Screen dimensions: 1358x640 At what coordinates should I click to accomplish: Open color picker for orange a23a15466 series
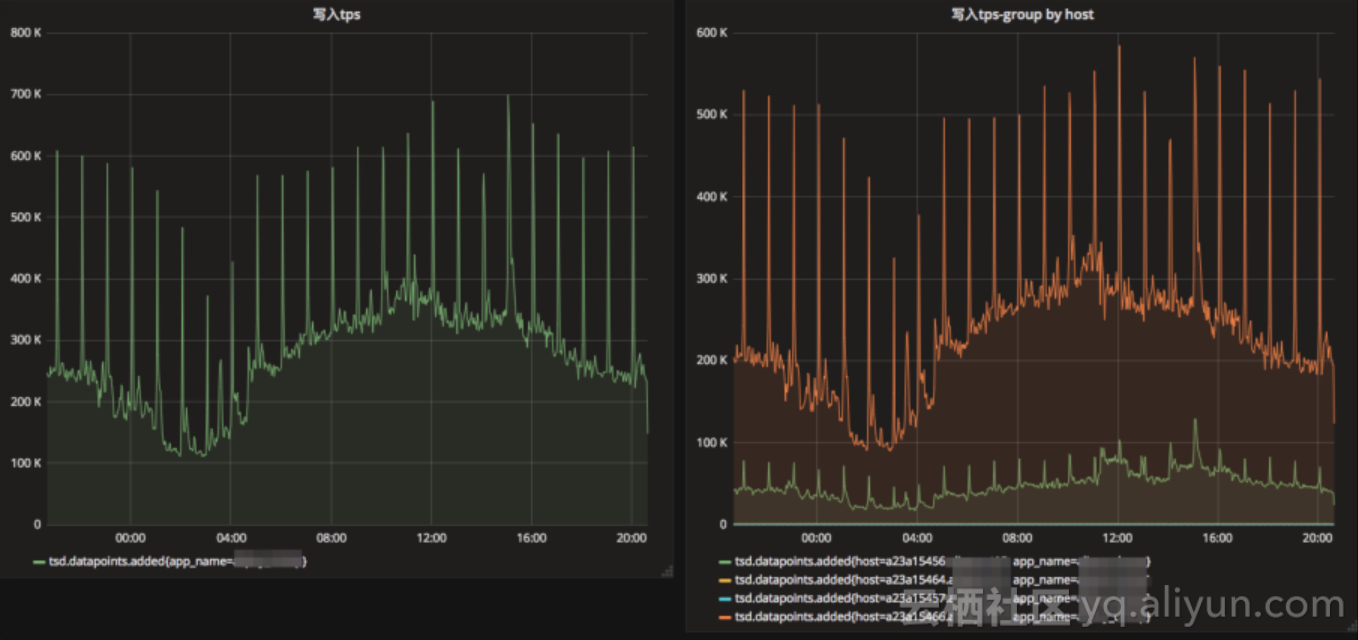(x=725, y=619)
